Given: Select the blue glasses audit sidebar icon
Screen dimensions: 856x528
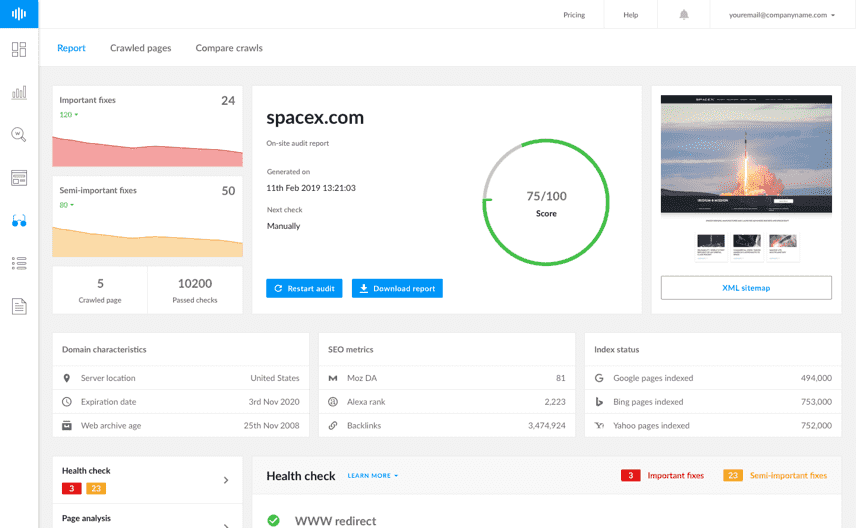Looking at the screenshot, I should (19, 221).
